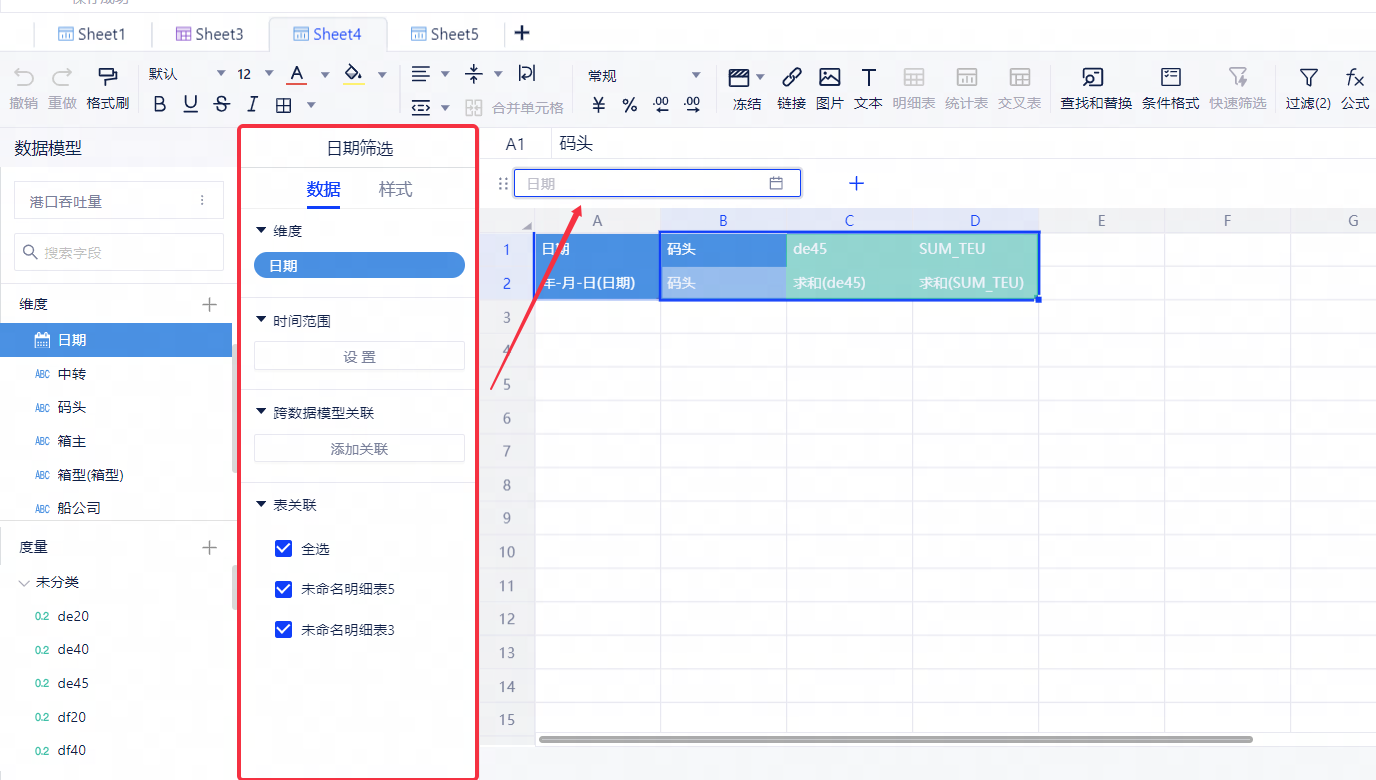Toggle bold text formatting

160,104
